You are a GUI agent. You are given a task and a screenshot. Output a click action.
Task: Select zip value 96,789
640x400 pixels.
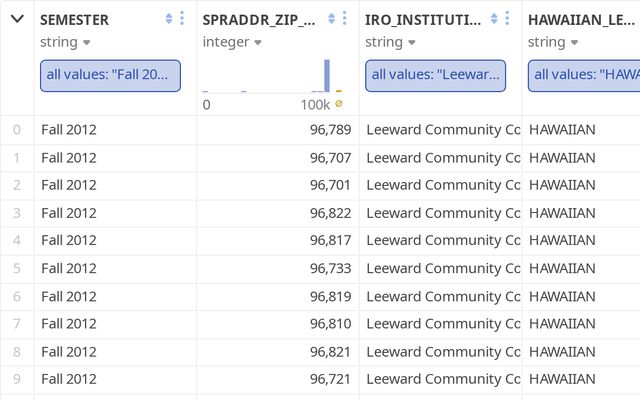[330, 130]
